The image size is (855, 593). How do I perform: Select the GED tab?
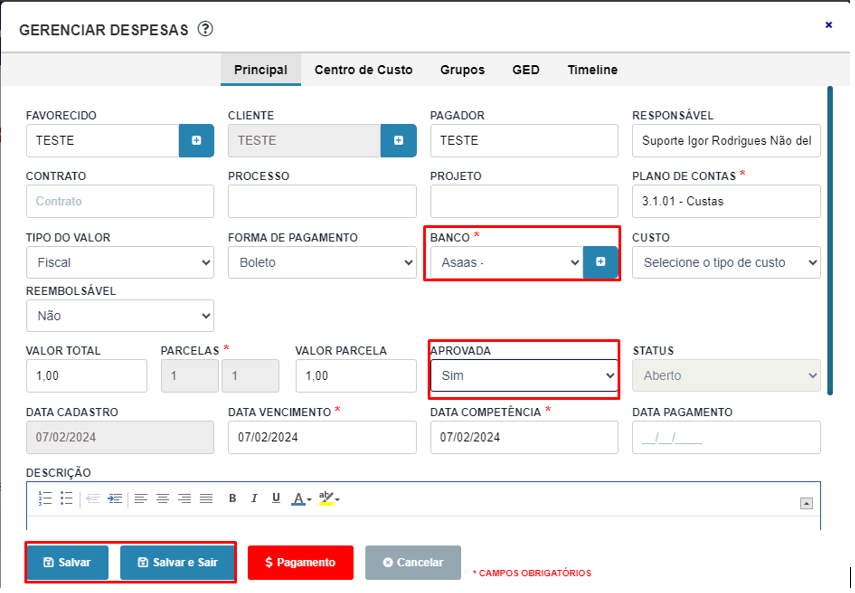(526, 70)
